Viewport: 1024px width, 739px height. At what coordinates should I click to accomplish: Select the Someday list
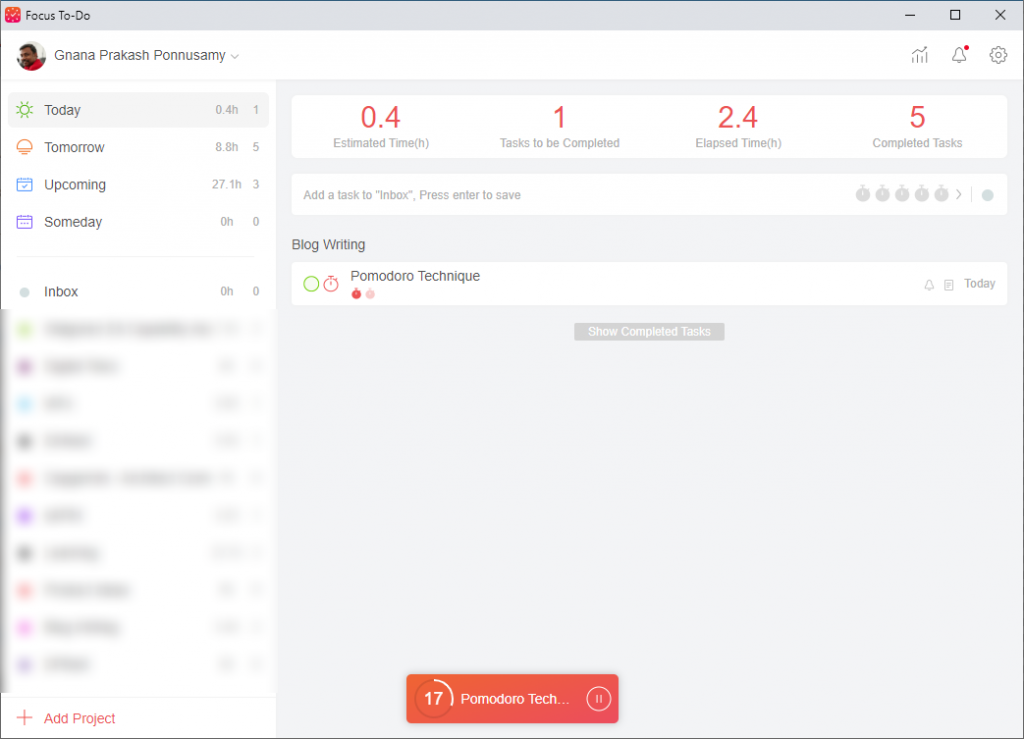pos(138,222)
